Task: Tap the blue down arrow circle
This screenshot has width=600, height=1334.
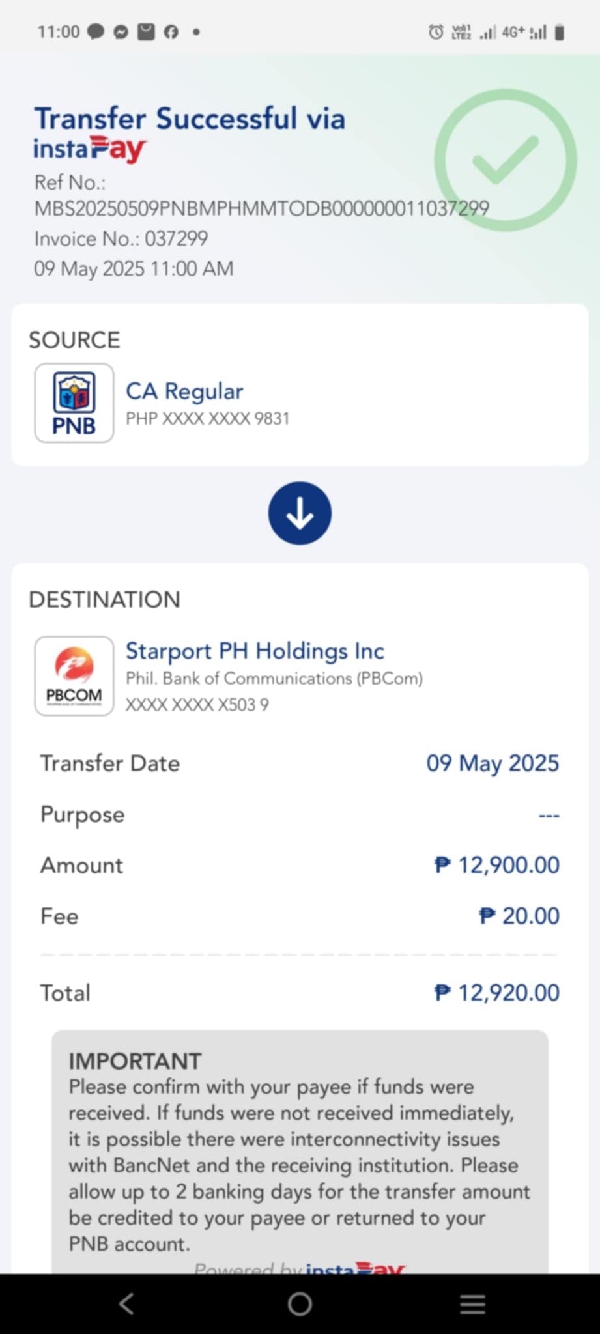Action: pyautogui.click(x=300, y=513)
